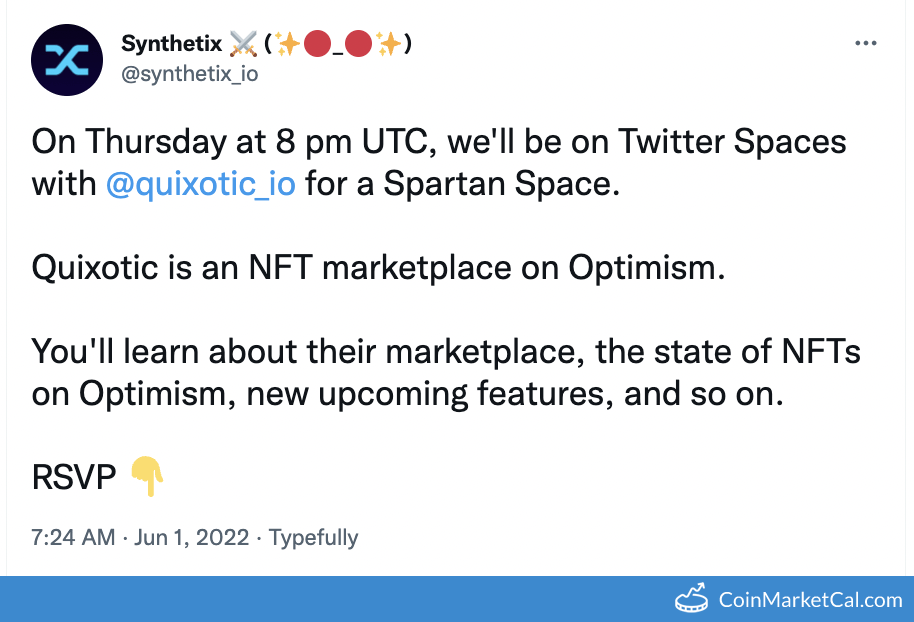Click the last sparkles emoji in the name

coord(388,44)
